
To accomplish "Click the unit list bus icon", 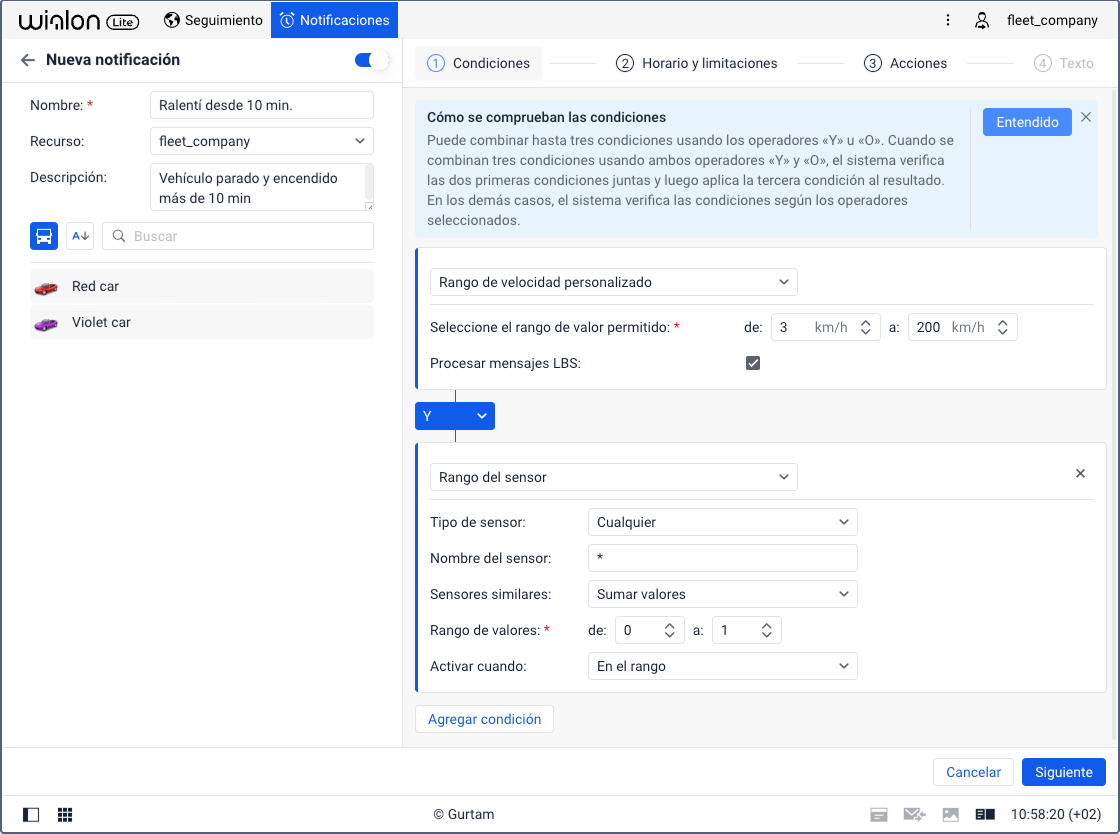I will (44, 236).
